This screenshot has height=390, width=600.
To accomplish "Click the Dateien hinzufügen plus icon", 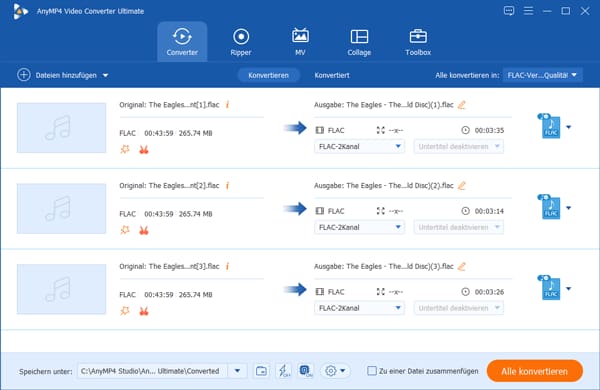I will 24,75.
